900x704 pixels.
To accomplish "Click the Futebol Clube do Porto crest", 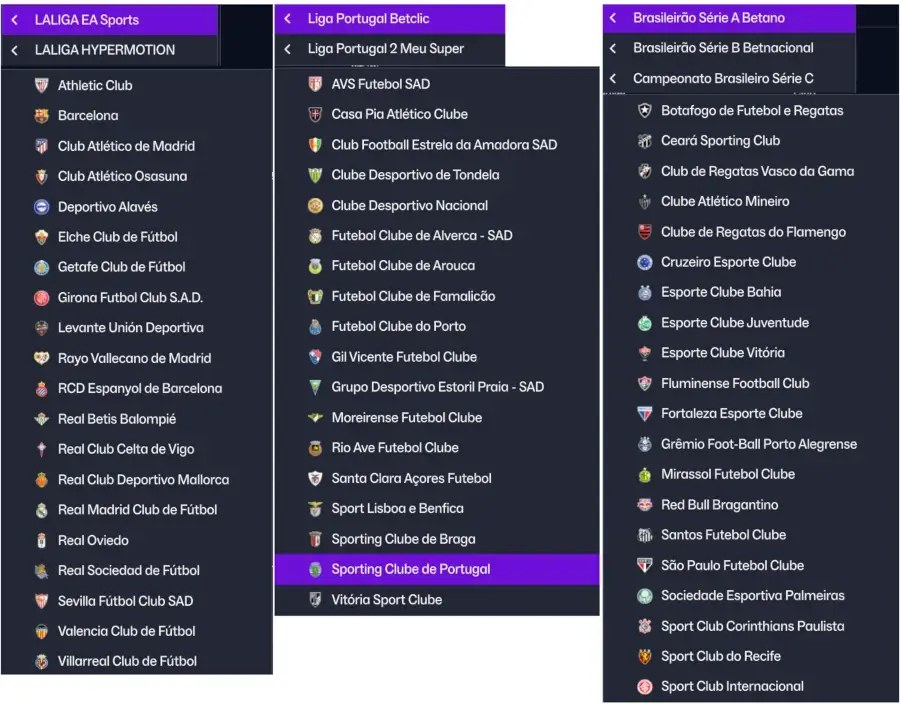I will (x=315, y=326).
